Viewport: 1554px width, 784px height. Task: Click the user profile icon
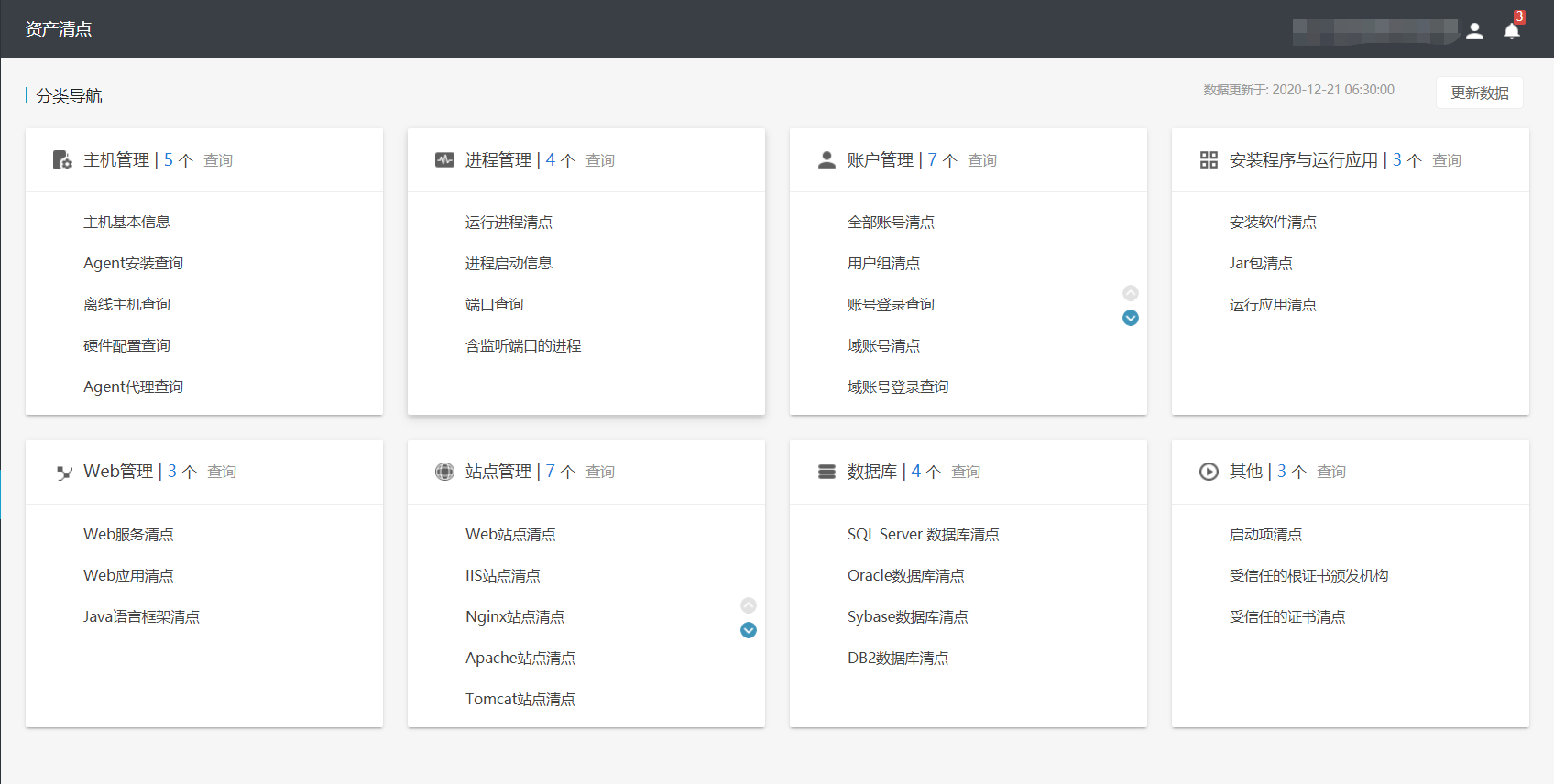tap(1474, 30)
